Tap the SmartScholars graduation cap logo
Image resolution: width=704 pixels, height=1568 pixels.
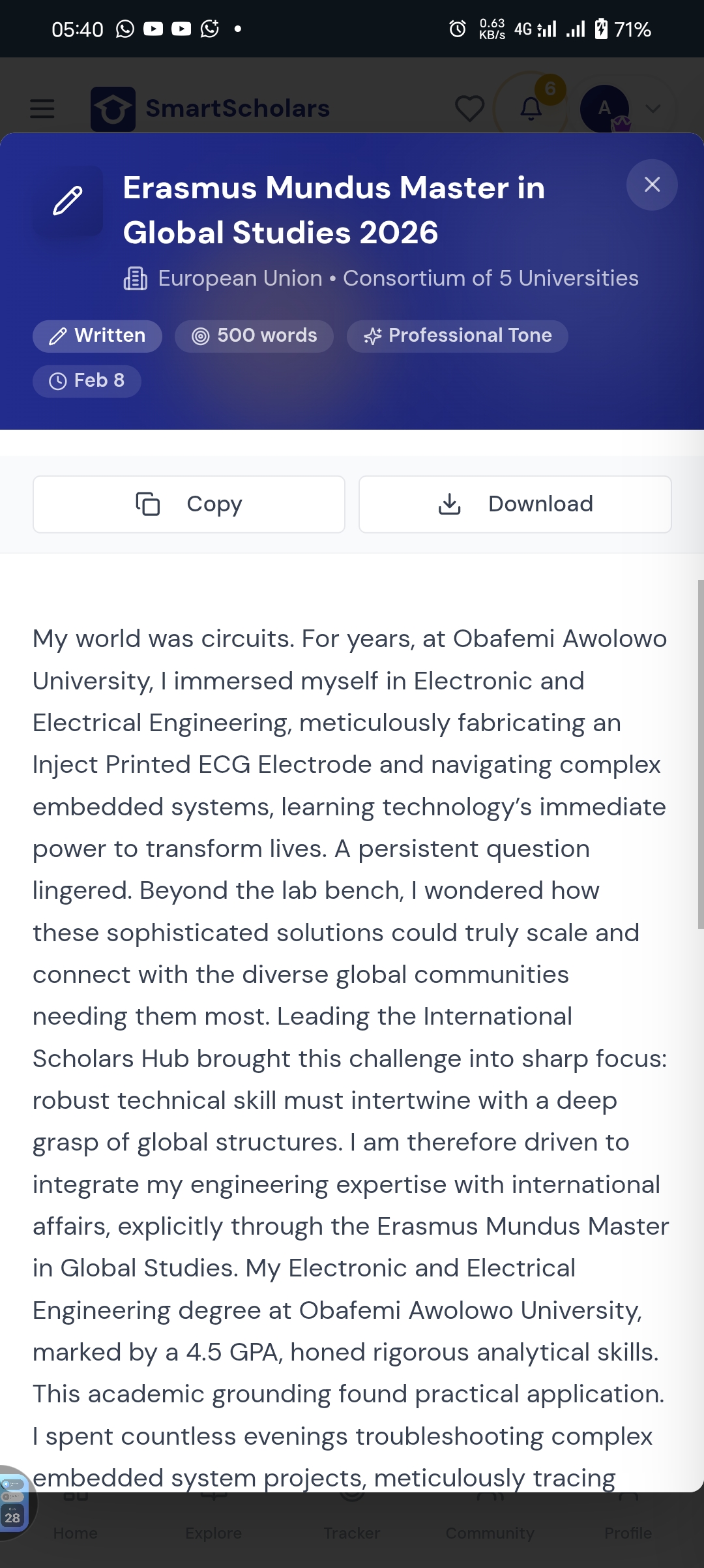[113, 109]
